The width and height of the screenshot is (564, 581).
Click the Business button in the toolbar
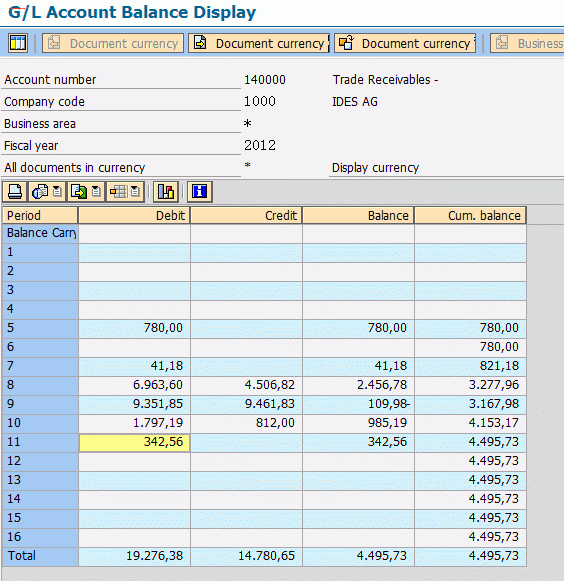tap(527, 43)
